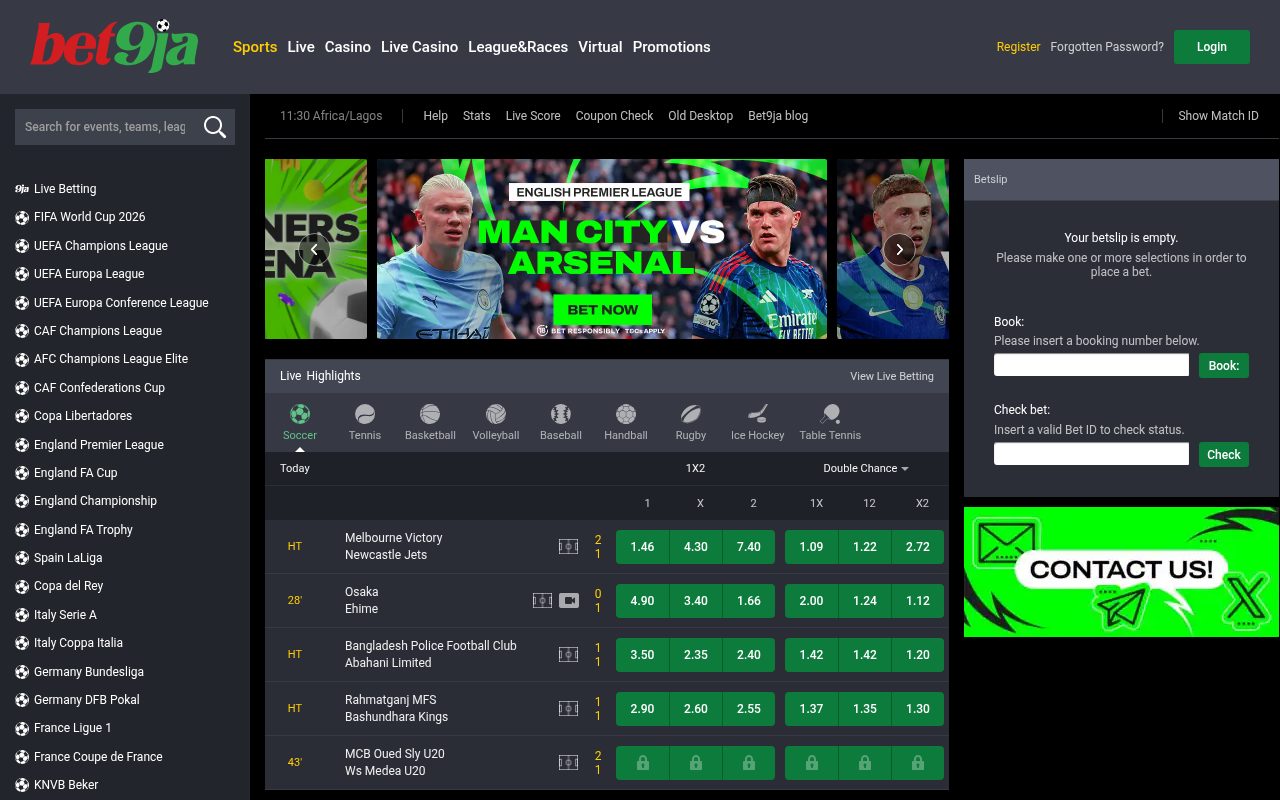This screenshot has width=1280, height=800.
Task: Select the Tennis sport icon
Action: (x=364, y=414)
